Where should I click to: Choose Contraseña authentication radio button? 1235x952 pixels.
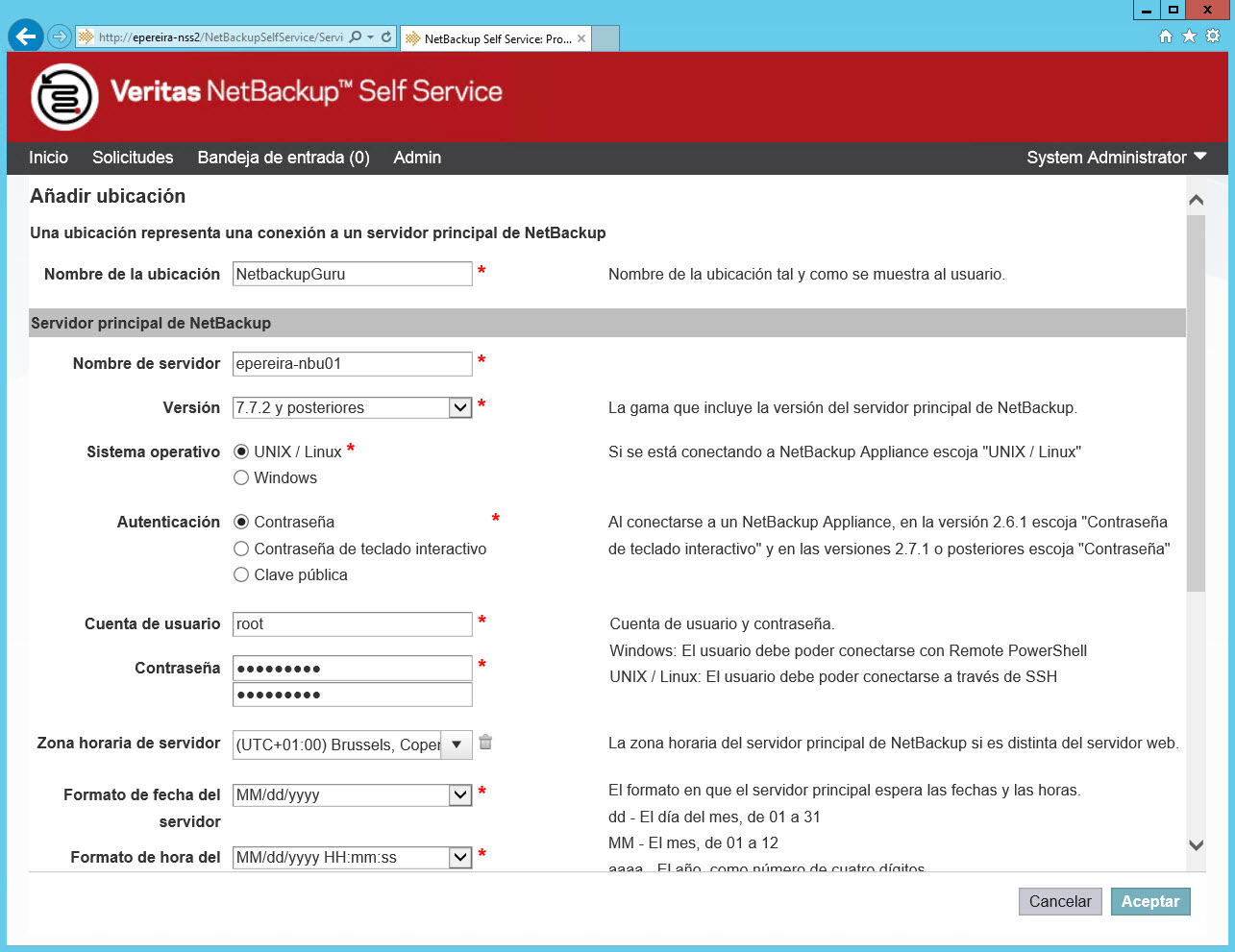pos(241,522)
